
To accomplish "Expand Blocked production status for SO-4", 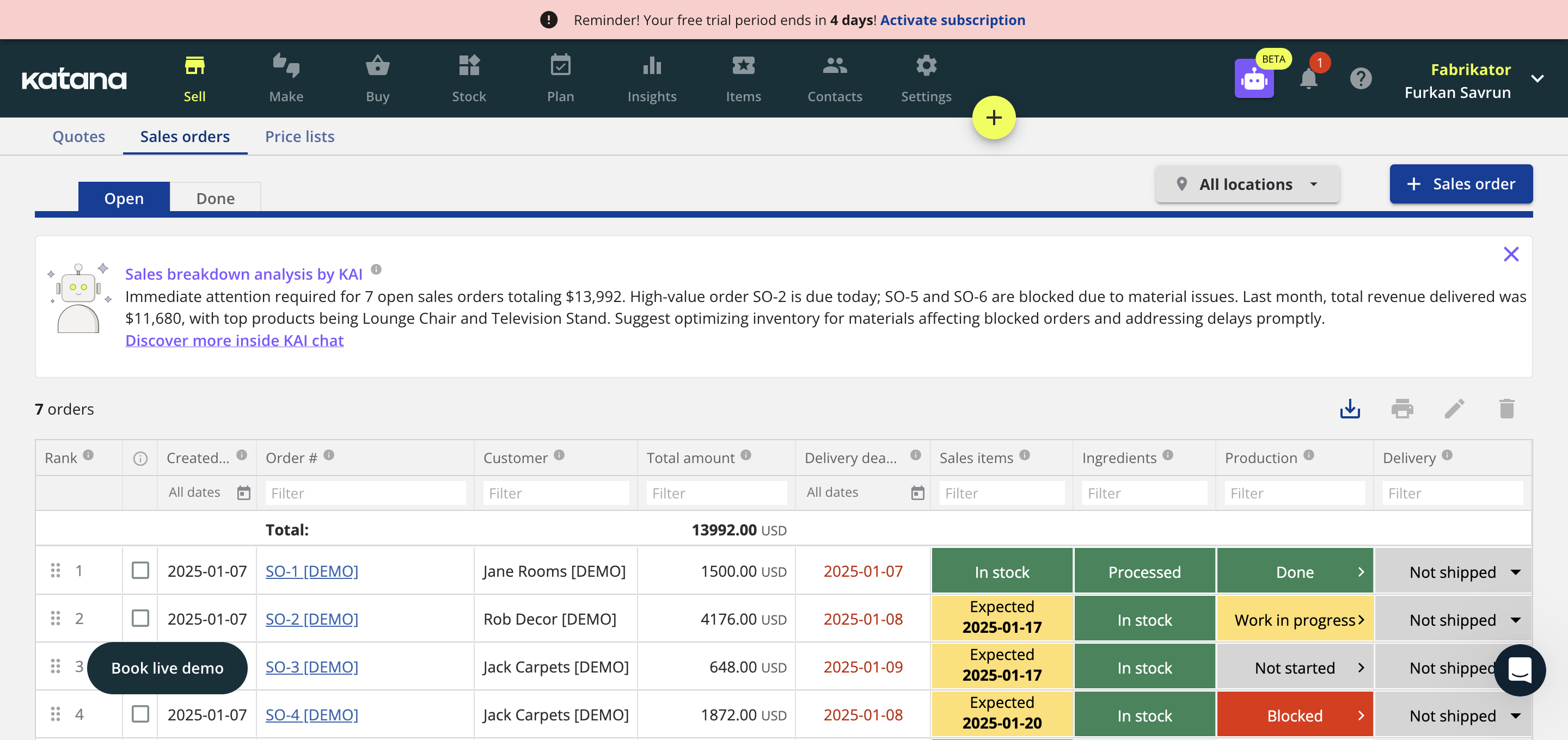I will point(1361,716).
